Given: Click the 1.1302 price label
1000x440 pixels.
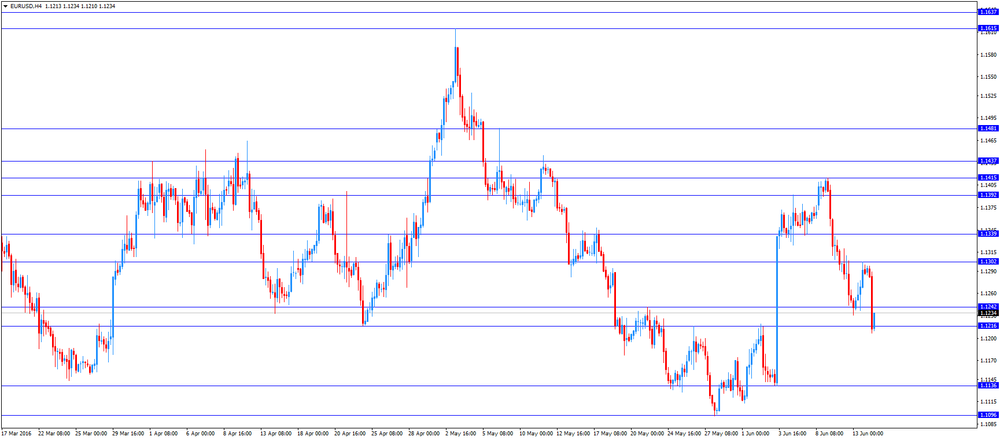Looking at the screenshot, I should (988, 261).
